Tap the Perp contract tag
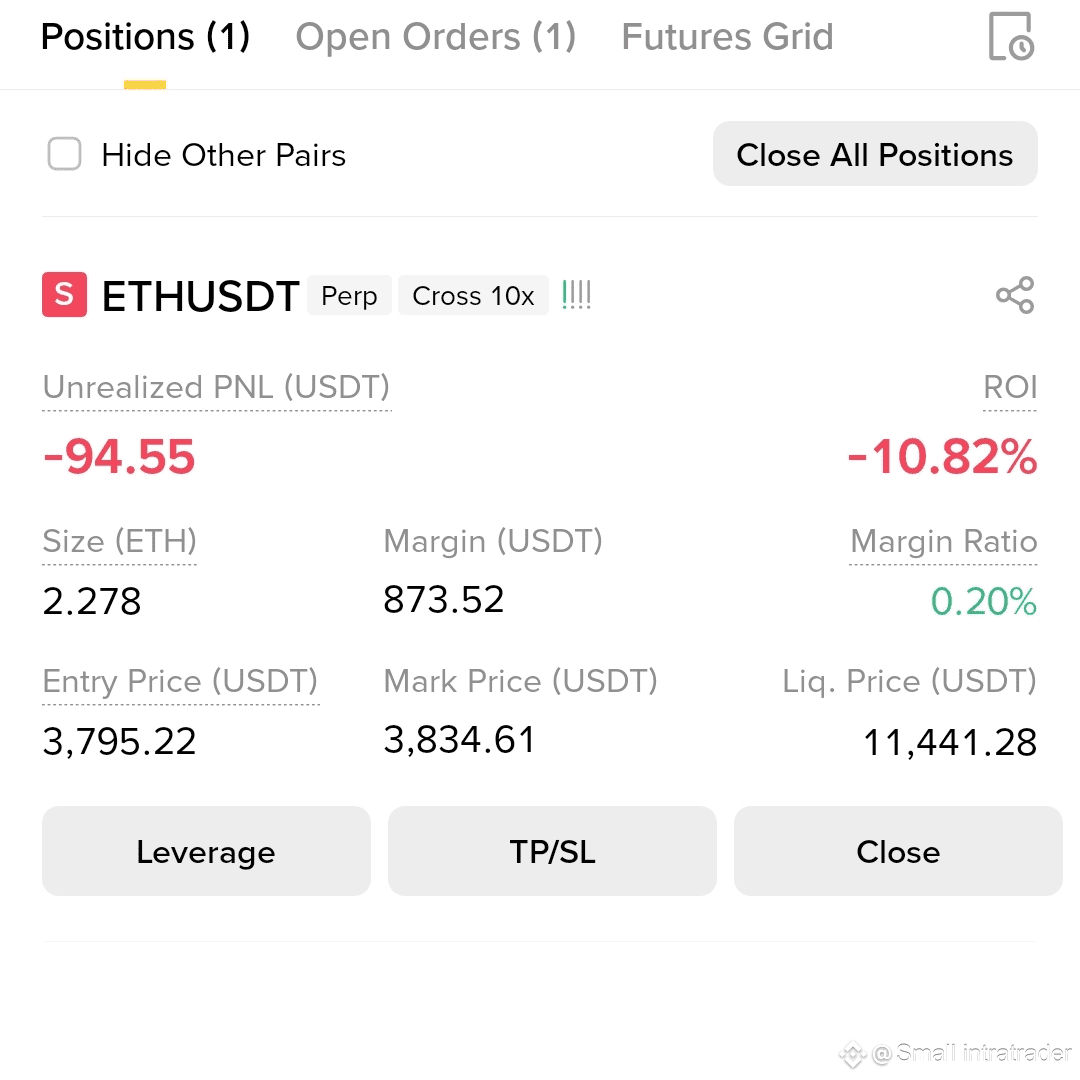The image size is (1080, 1080). point(349,295)
